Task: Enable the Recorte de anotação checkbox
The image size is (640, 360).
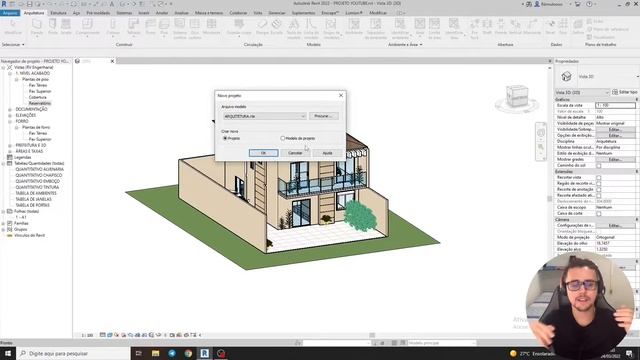Action: pyautogui.click(x=598, y=189)
